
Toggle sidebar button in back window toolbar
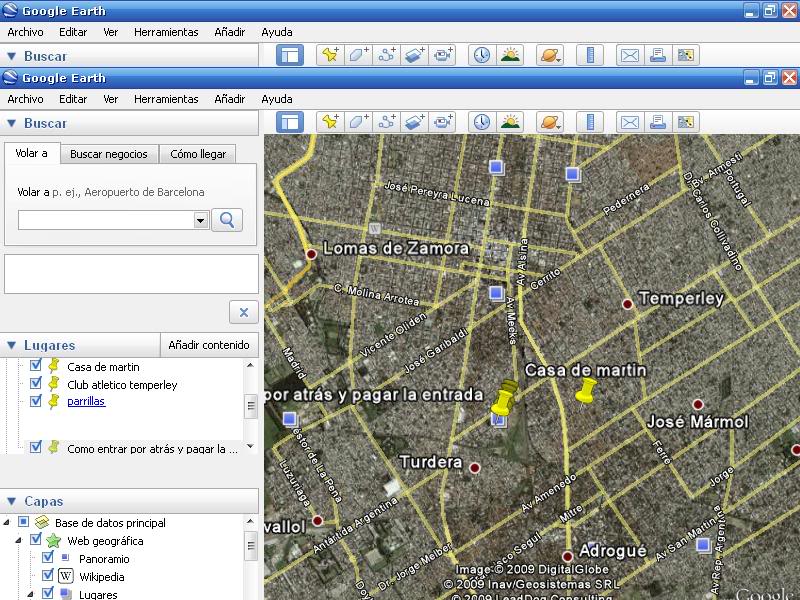290,55
